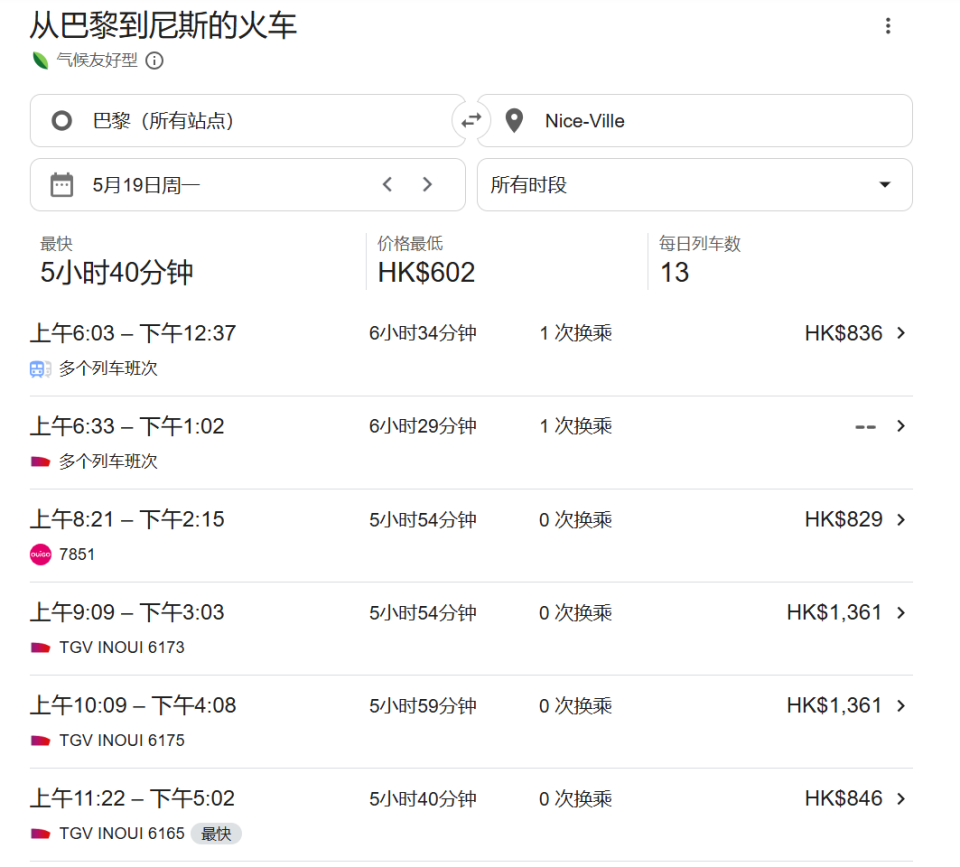The image size is (960, 867).
Task: Select the fastest TGV INOUI 6165 train
Action: 471,815
